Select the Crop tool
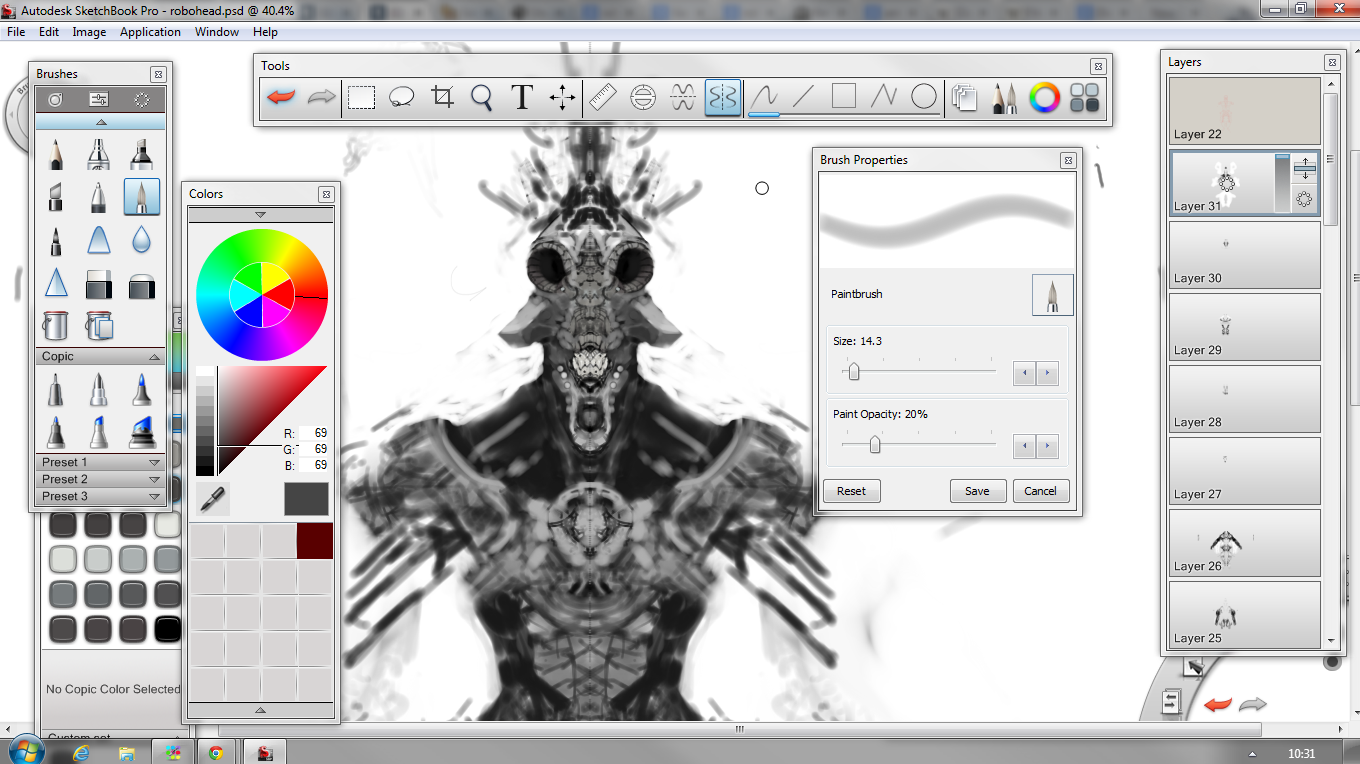Image resolution: width=1360 pixels, height=764 pixels. [x=442, y=97]
